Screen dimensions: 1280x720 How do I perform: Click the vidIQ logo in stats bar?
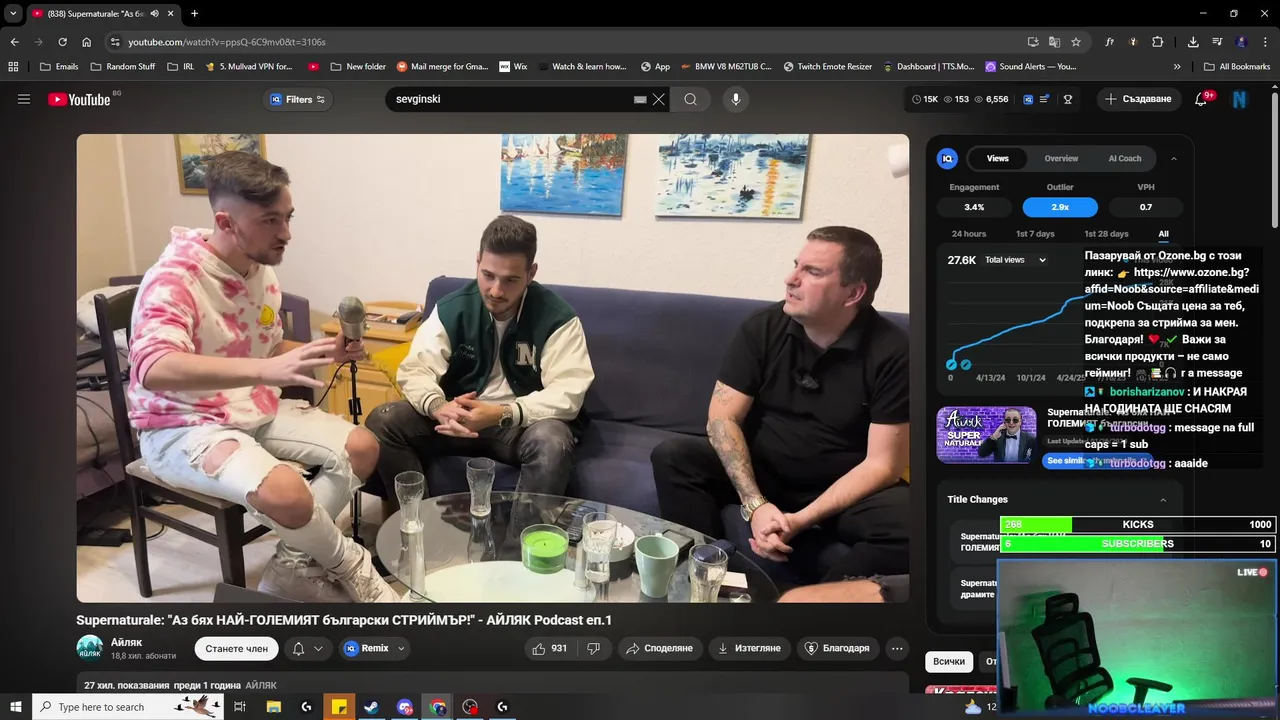(x=1027, y=99)
